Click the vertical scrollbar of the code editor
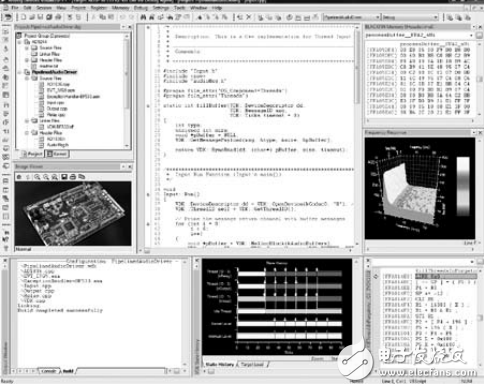Image resolution: width=485 pixels, height=389 pixels. tap(357, 133)
